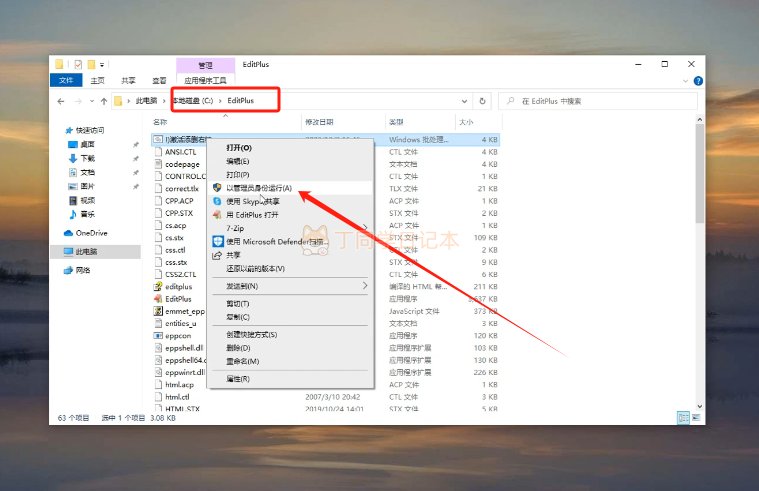Screen dimensions: 759x491
Task: Choose 属性(R) in the context menu
Action: [x=290, y=379]
